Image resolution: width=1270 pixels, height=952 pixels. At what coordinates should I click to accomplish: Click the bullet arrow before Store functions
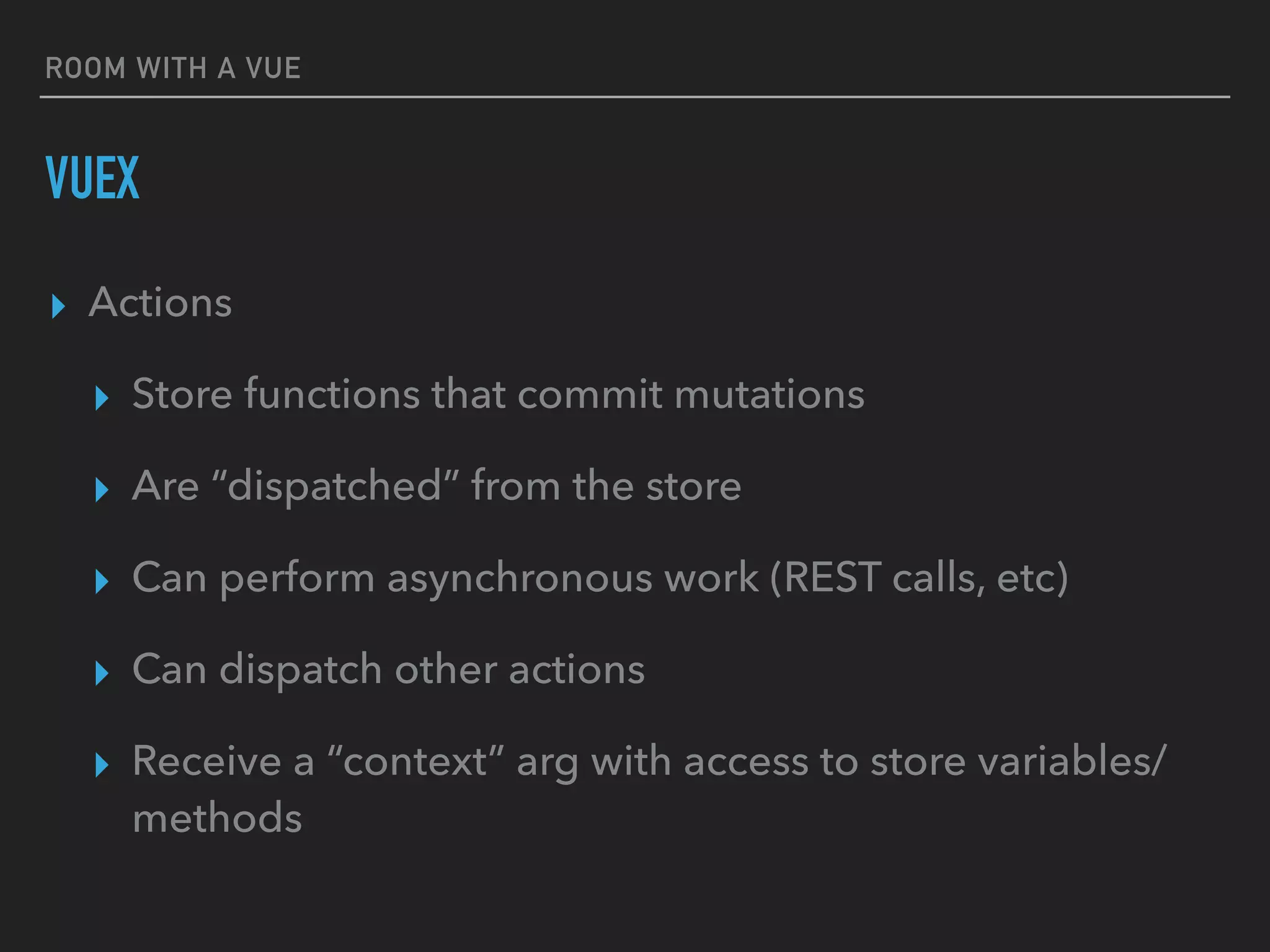coord(102,398)
